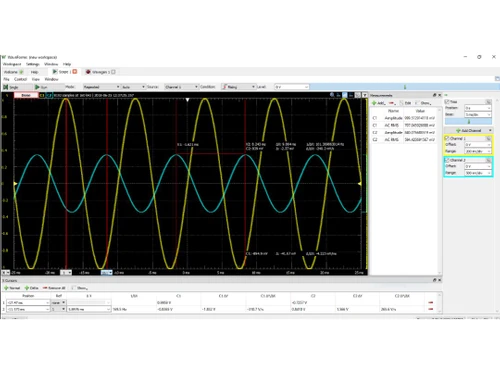This screenshot has height=375, width=500.
Task: Switch to the Welcome tab
Action: [x=13, y=72]
